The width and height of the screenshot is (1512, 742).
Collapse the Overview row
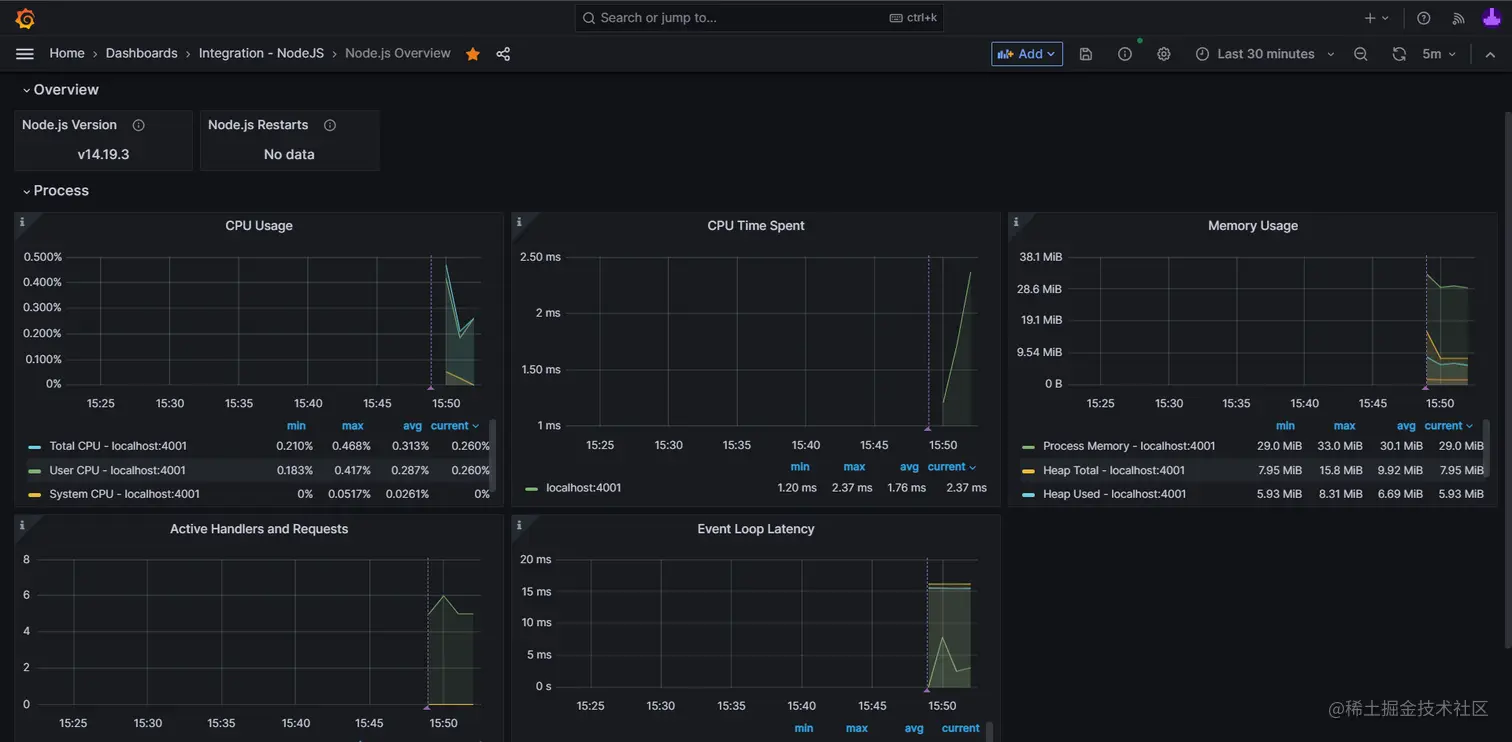(60, 90)
